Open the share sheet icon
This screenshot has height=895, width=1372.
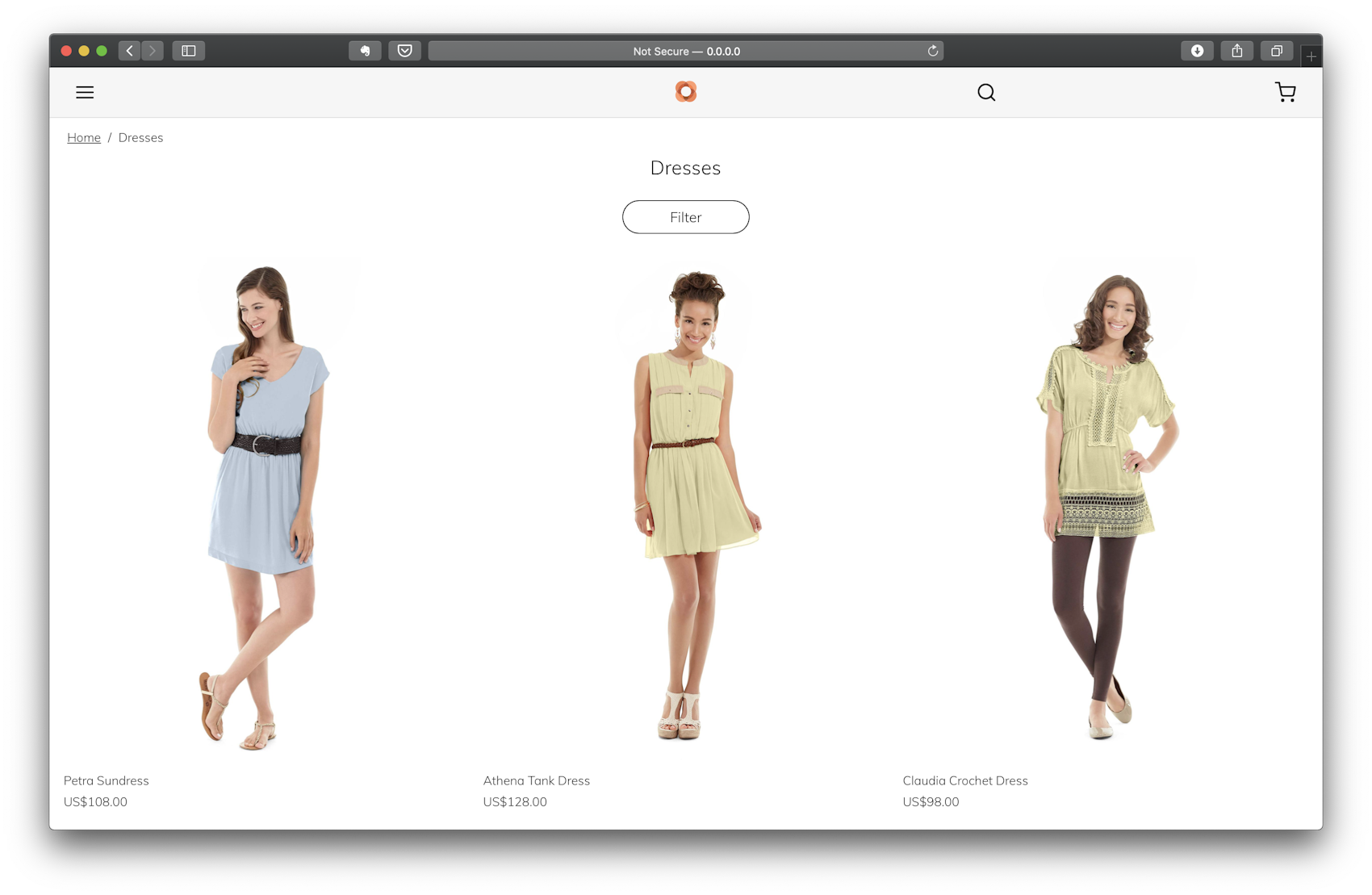1237,51
